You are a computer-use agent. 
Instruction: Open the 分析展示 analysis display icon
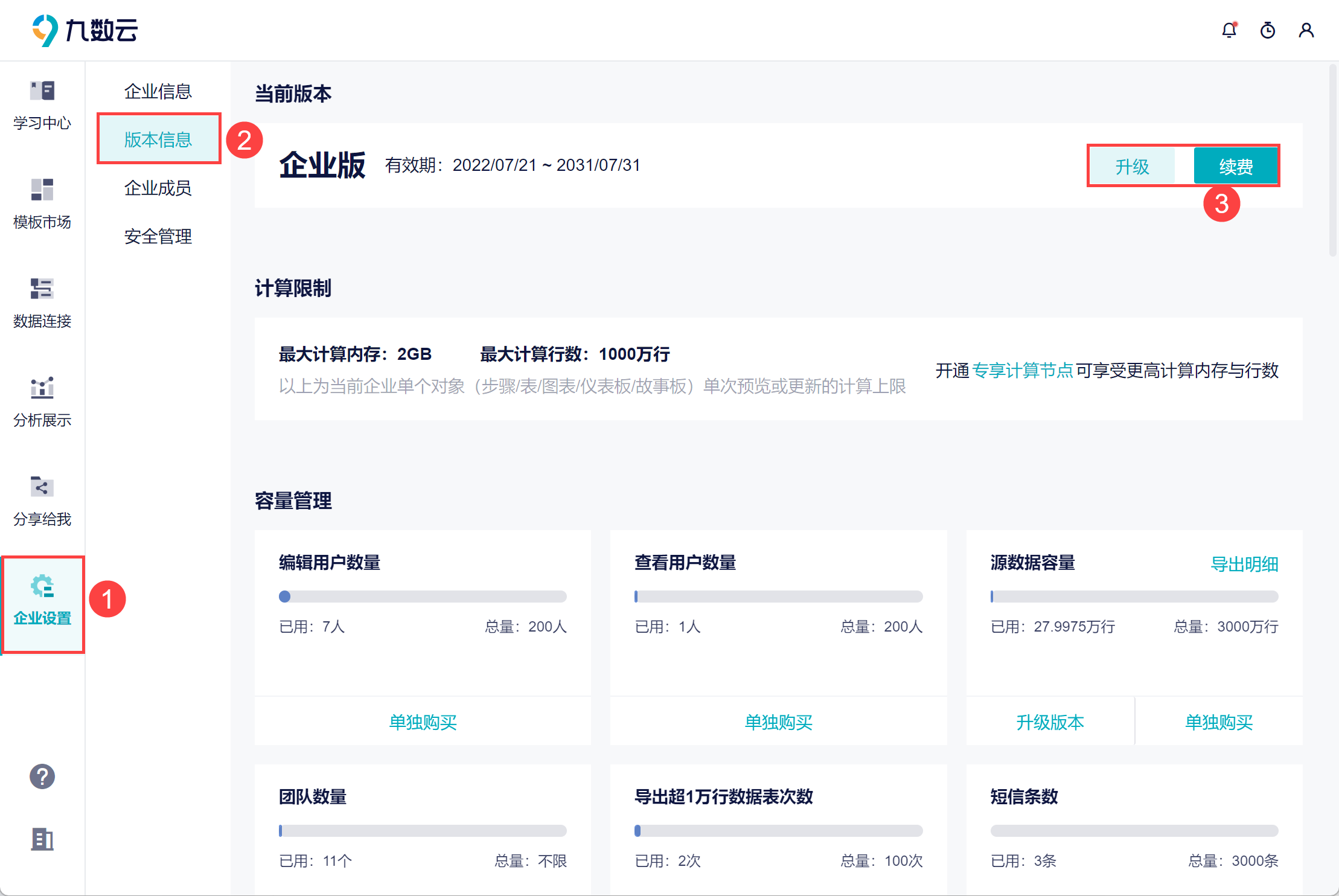[42, 389]
